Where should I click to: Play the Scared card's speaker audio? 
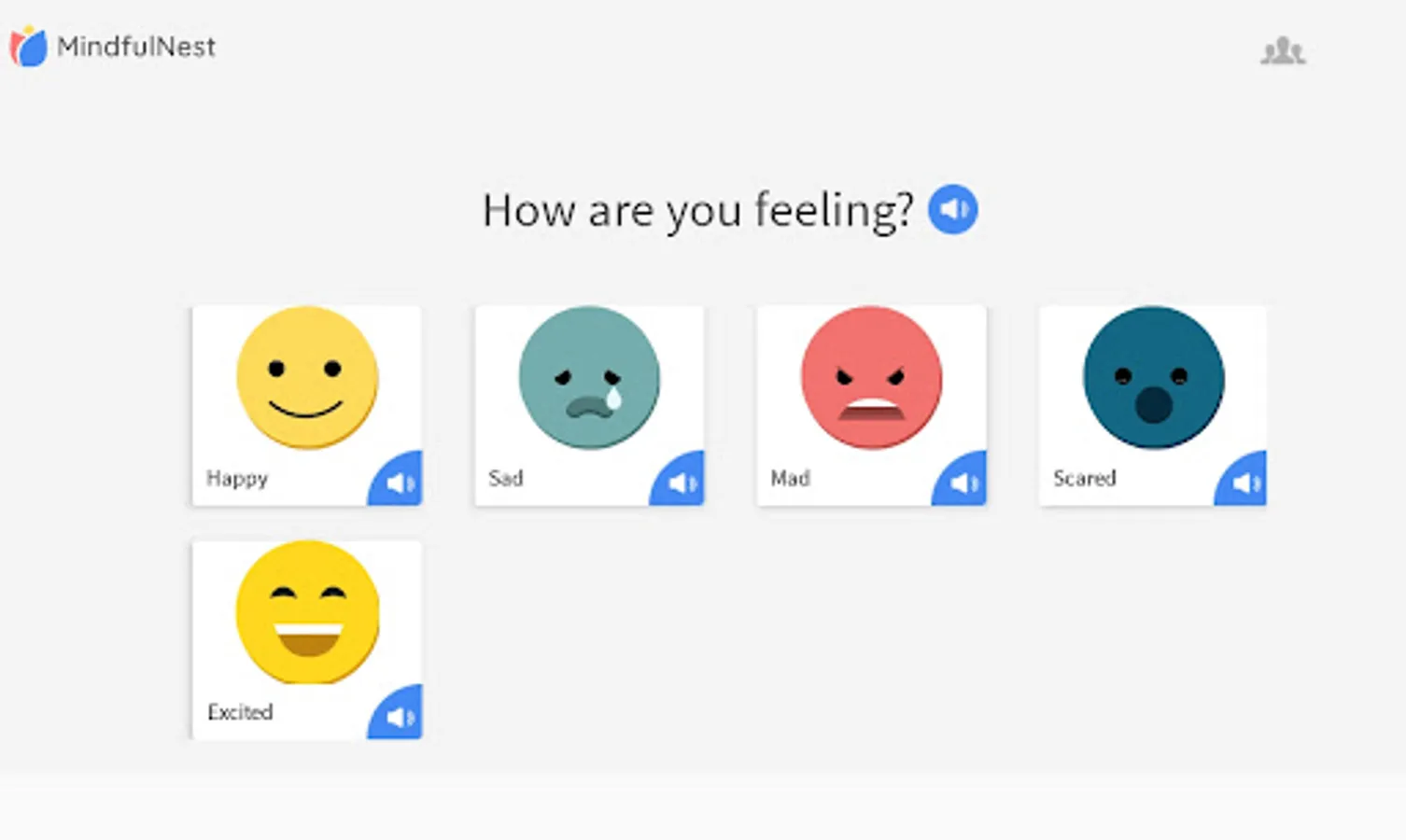pyautogui.click(x=1244, y=481)
